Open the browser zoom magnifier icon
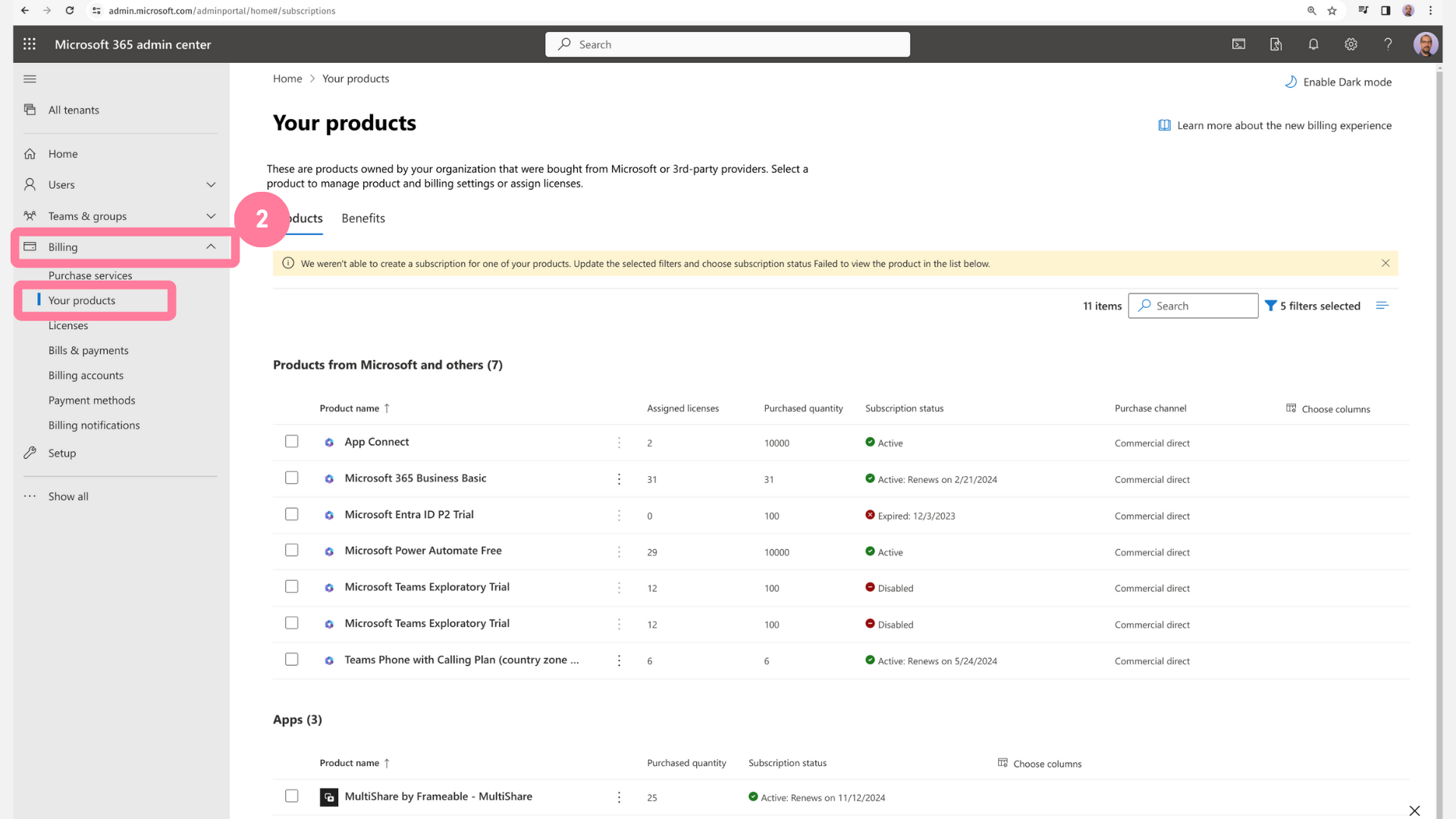 pos(1311,11)
